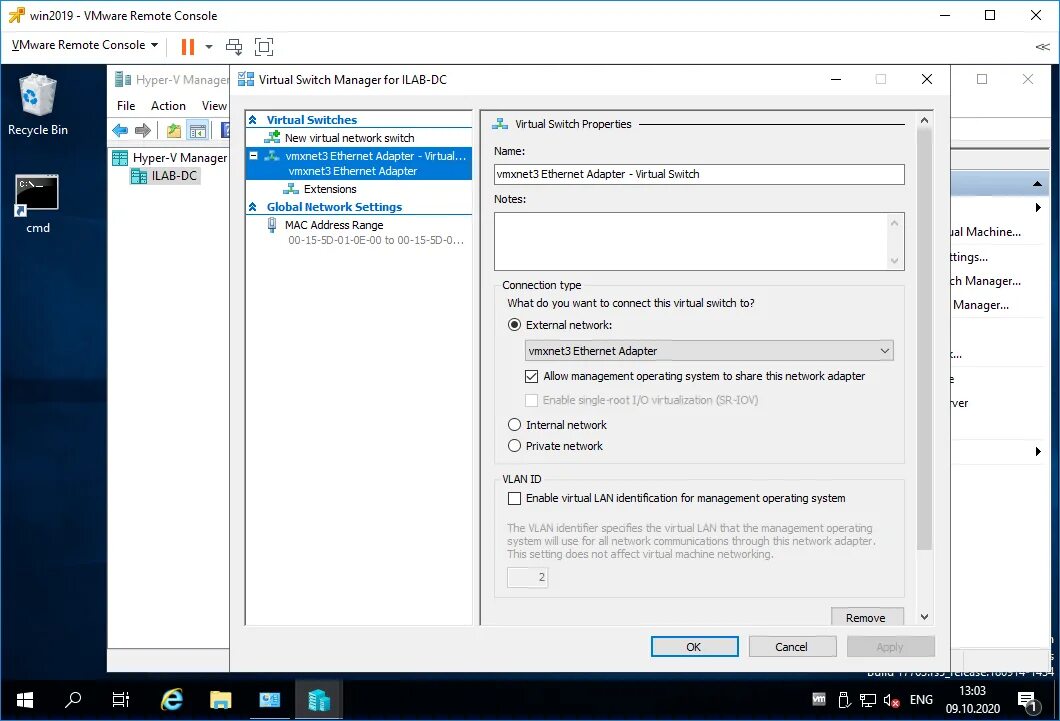Click the Apply button
This screenshot has height=721, width=1060.
(x=890, y=647)
